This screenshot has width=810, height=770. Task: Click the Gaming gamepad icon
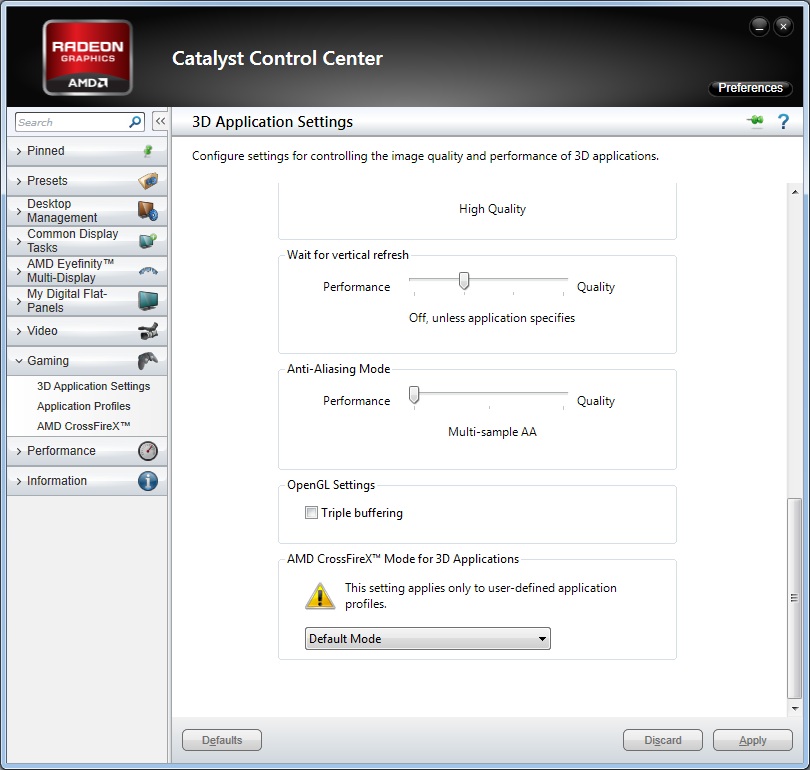click(148, 360)
